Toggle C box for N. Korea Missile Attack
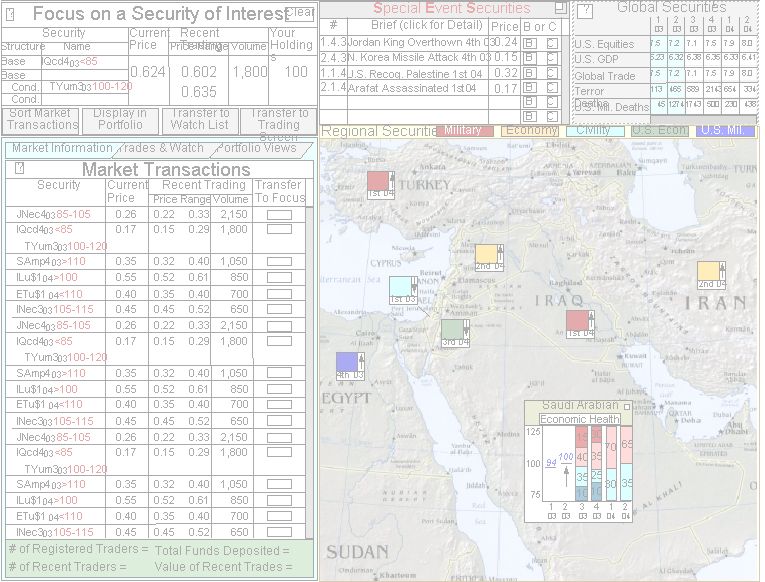Image resolution: width=765 pixels, height=582 pixels. (x=551, y=58)
